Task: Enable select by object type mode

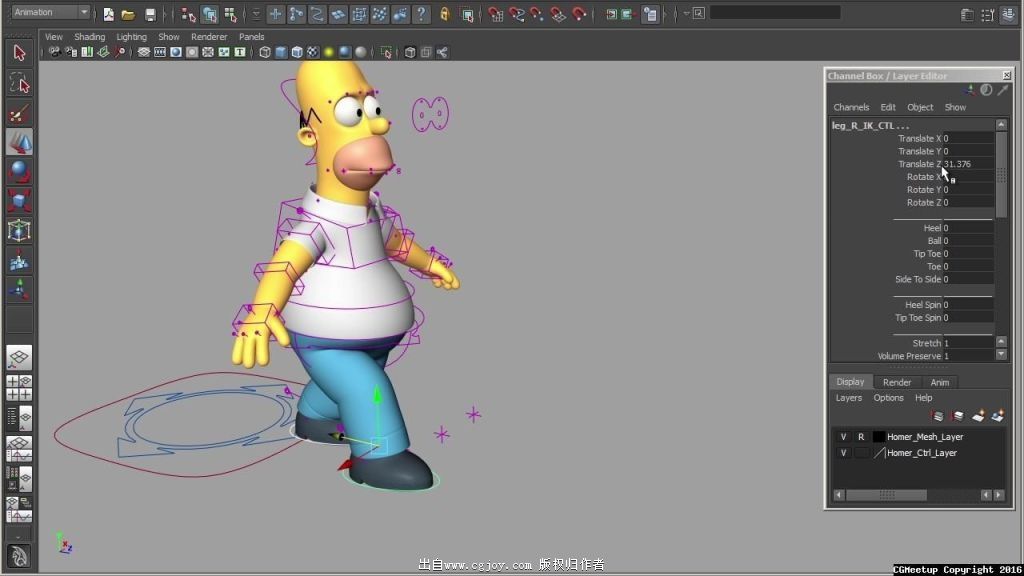Action: point(209,14)
